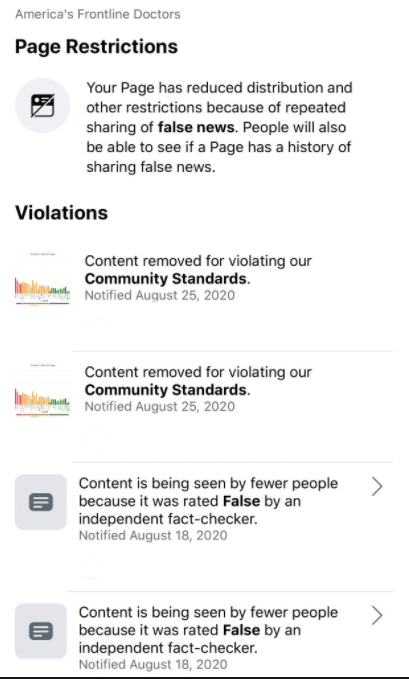Open the second removed content chart thumbnail
The width and height of the screenshot is (409, 679).
point(42,391)
